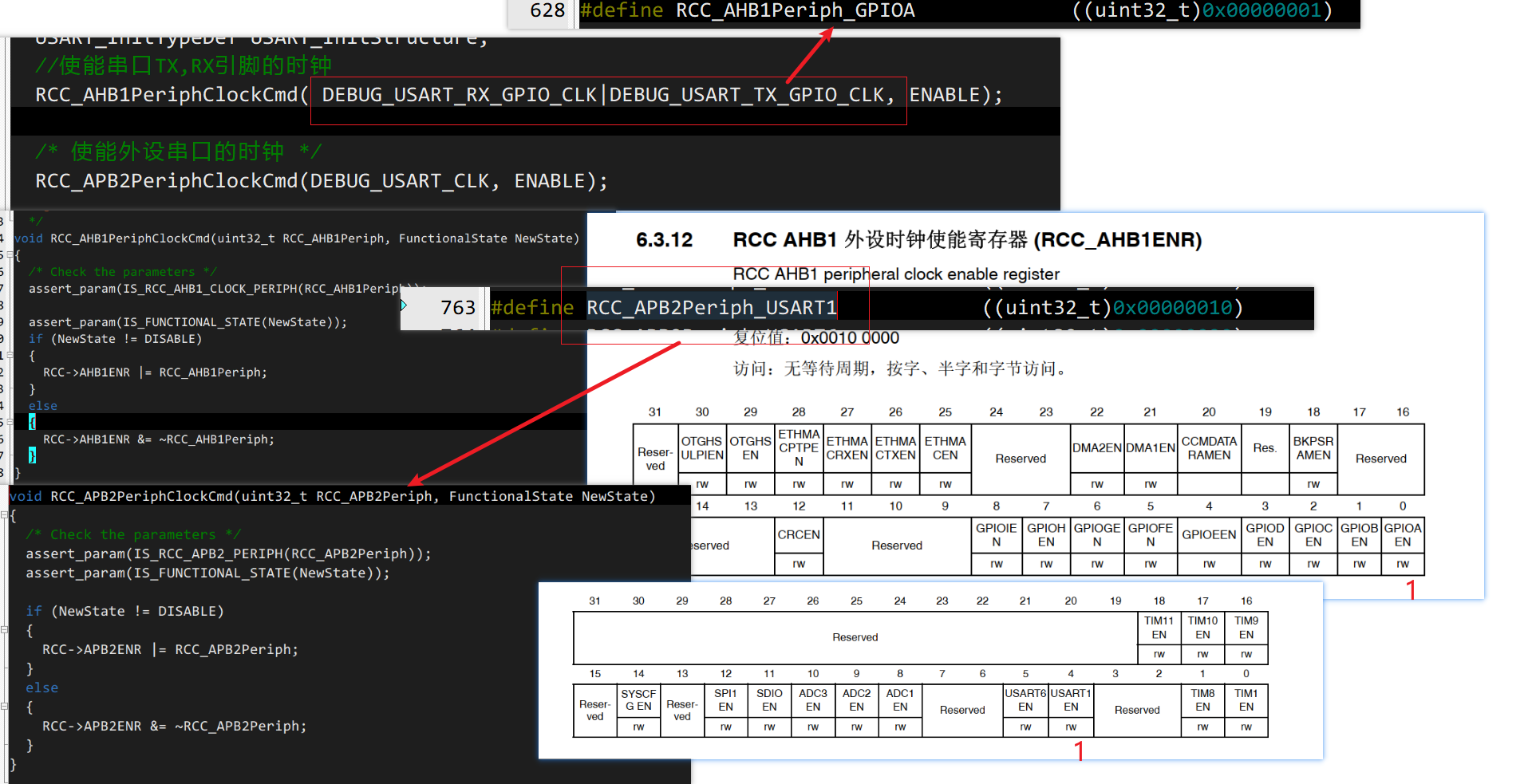The width and height of the screenshot is (1528, 784).
Task: Click the RCC_AHB1PeriphClockCmd function signature
Action: point(297,238)
